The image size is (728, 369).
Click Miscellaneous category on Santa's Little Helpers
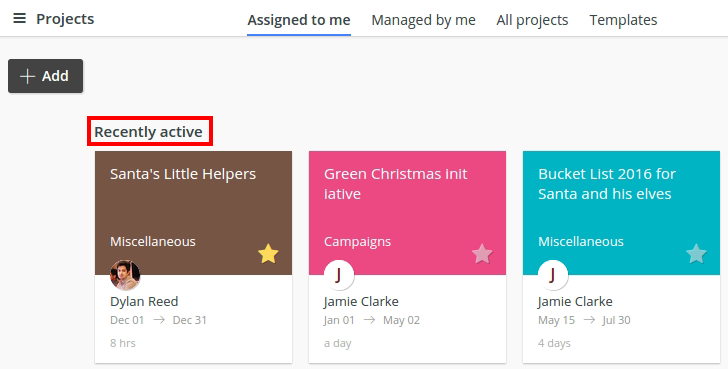[x=153, y=241]
